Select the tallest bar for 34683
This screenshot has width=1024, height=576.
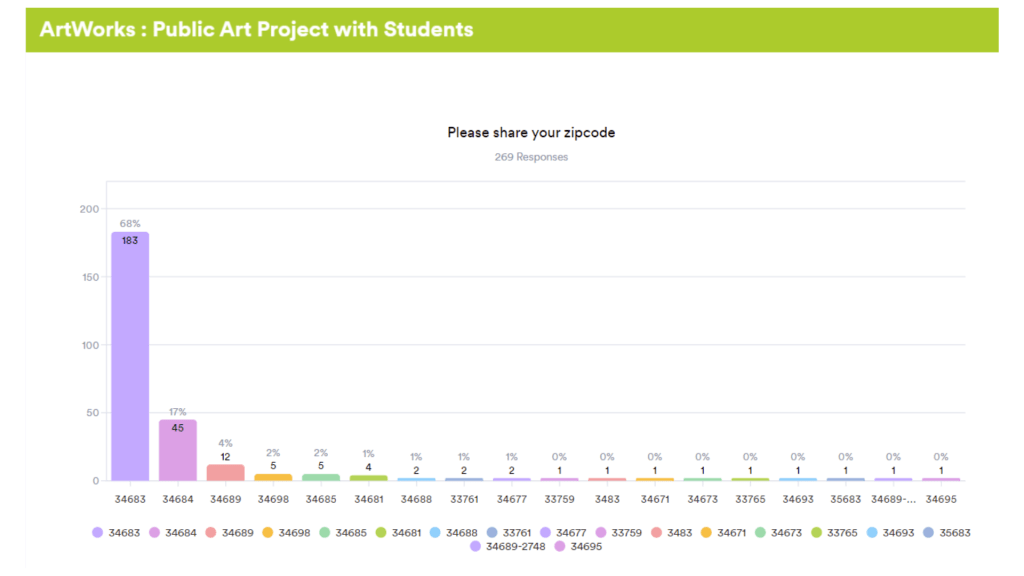(x=130, y=356)
